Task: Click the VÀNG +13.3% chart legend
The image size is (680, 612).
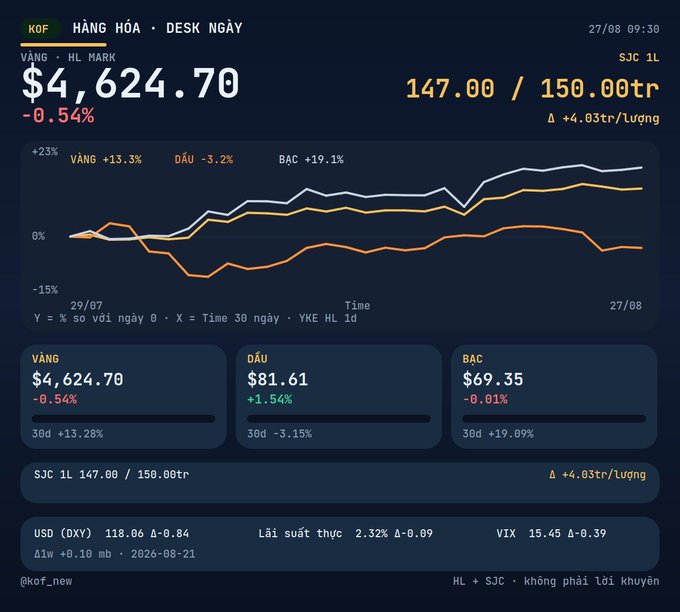Action: coord(106,159)
